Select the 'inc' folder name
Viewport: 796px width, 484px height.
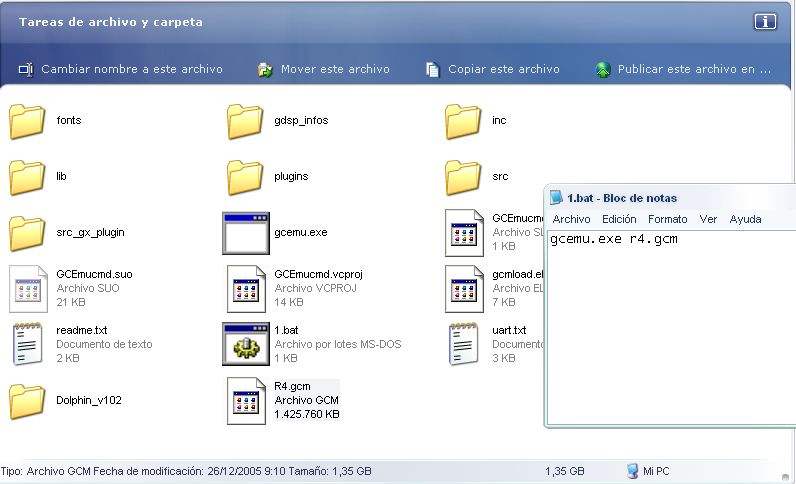point(499,120)
